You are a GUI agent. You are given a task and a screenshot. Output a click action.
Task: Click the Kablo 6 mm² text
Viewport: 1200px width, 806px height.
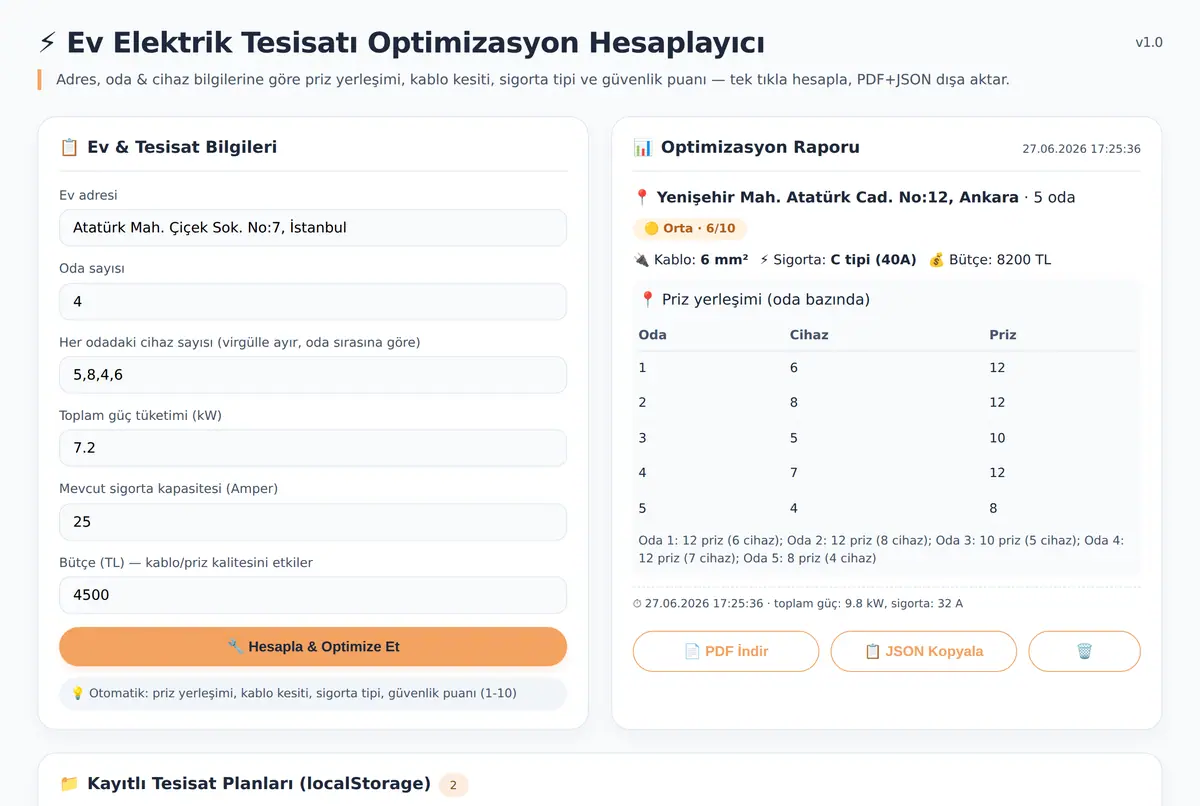701,260
